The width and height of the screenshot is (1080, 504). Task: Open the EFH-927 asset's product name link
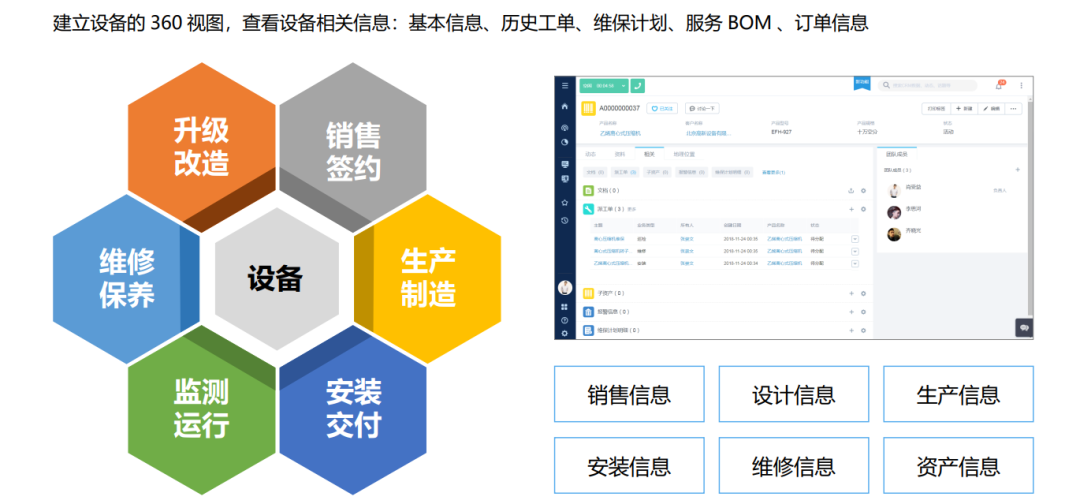(621, 133)
